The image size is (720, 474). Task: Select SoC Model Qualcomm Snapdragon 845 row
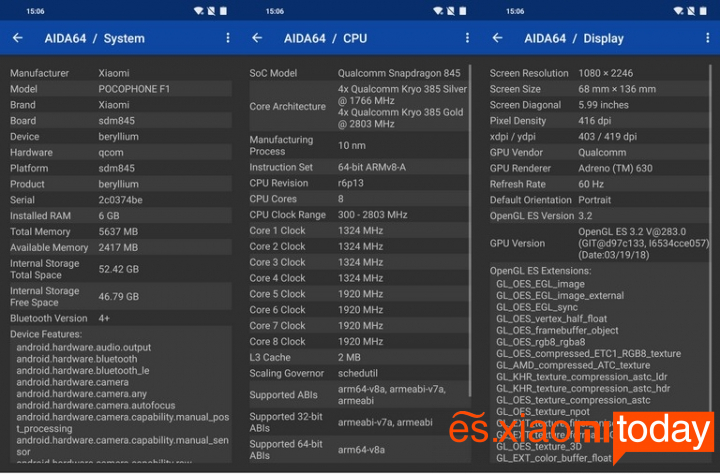(x=359, y=73)
